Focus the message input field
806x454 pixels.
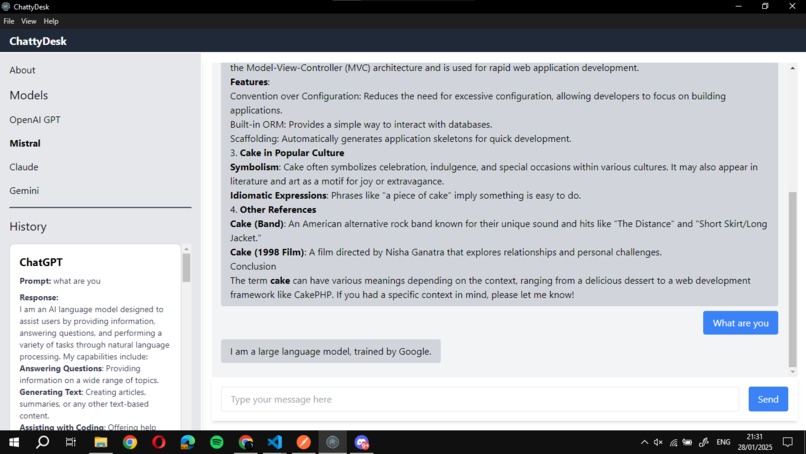coord(480,399)
